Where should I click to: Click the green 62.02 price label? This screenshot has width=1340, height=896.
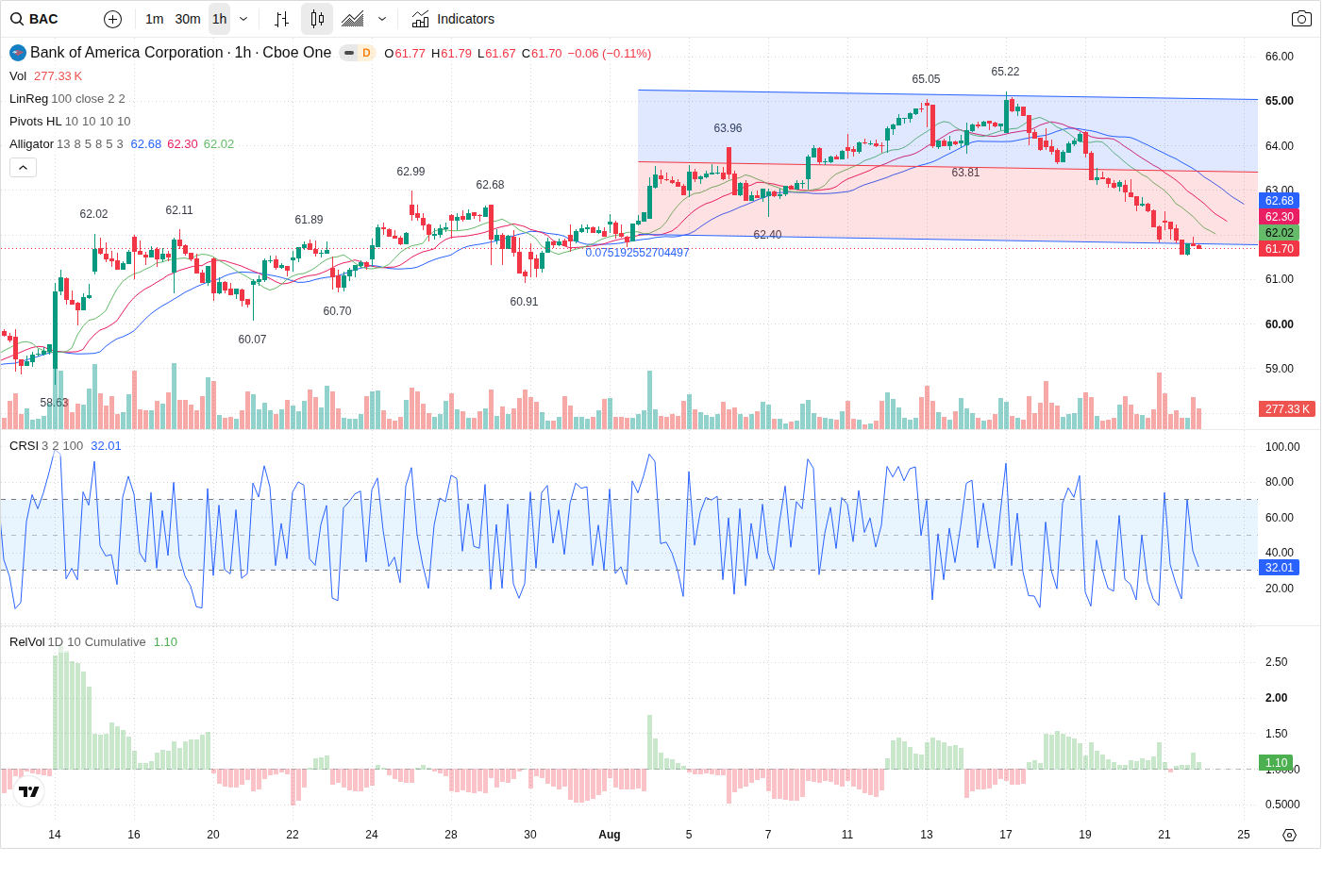(x=1279, y=233)
